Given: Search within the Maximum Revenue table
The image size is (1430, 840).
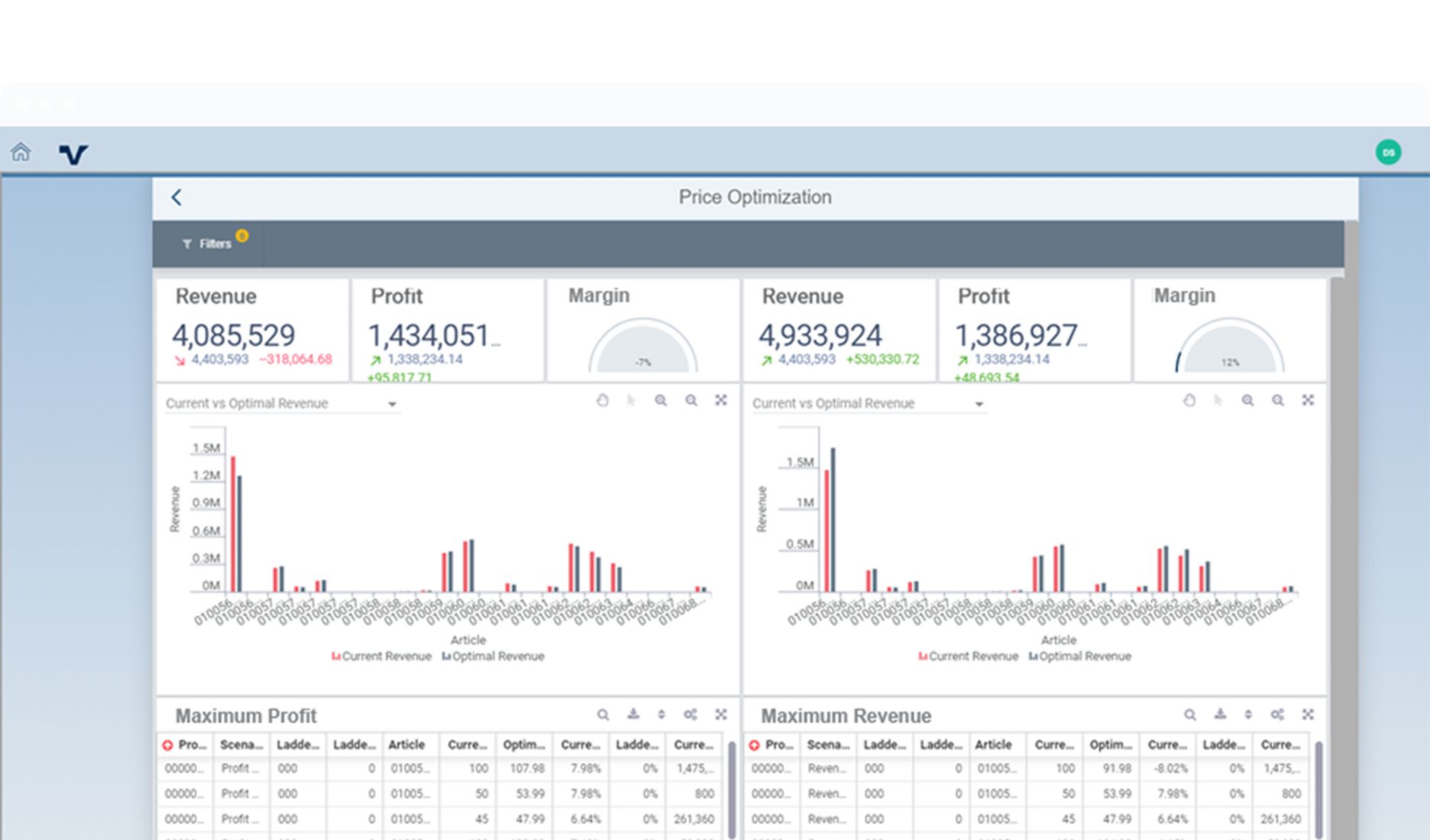Looking at the screenshot, I should (1189, 715).
